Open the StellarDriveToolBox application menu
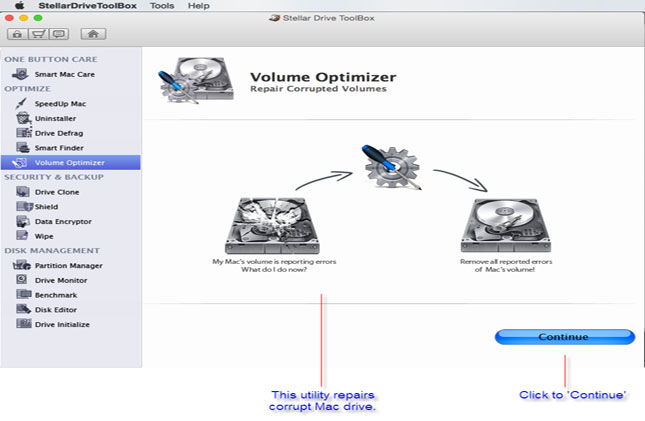The width and height of the screenshot is (645, 421). (x=87, y=6)
